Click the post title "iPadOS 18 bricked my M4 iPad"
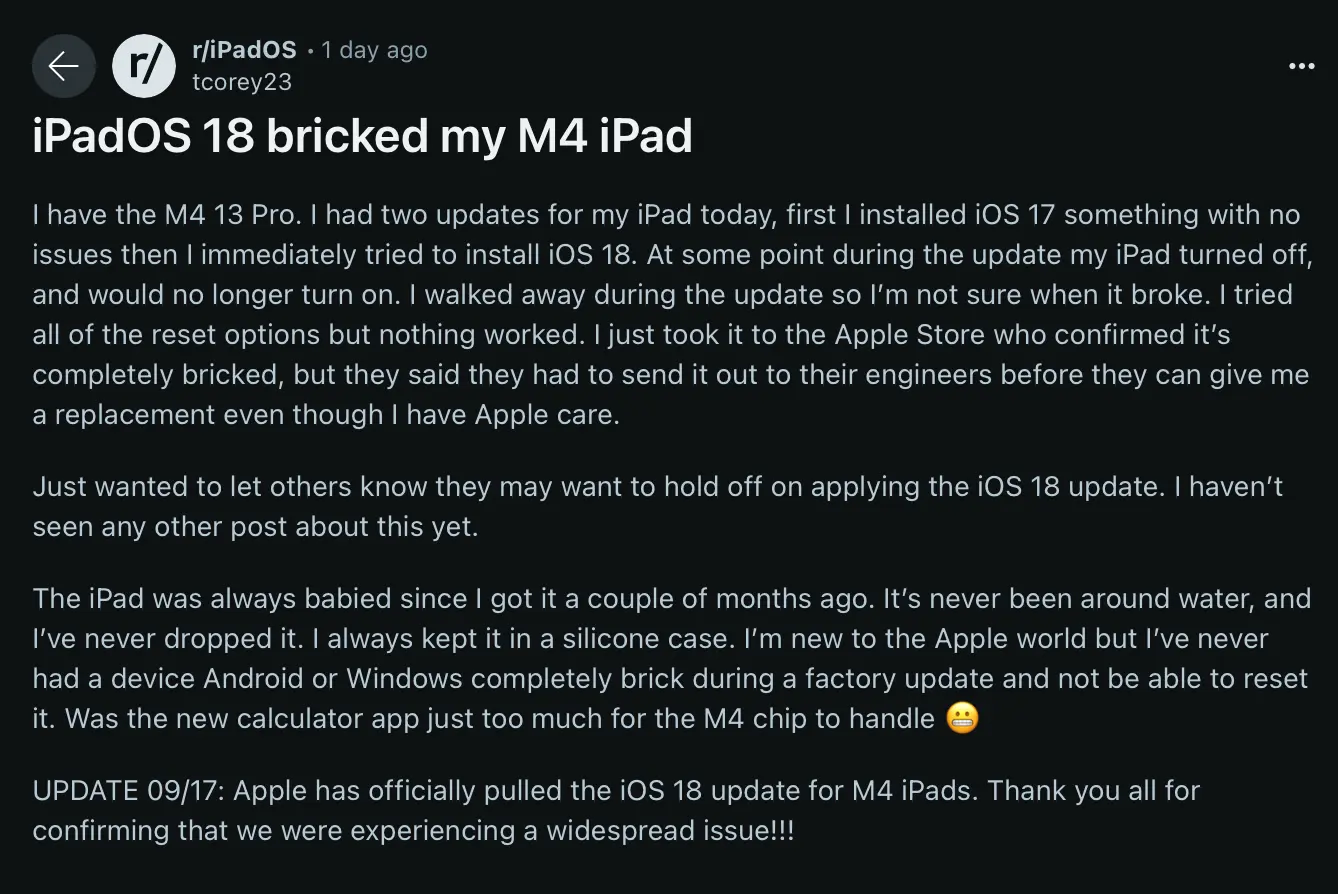 click(x=362, y=136)
